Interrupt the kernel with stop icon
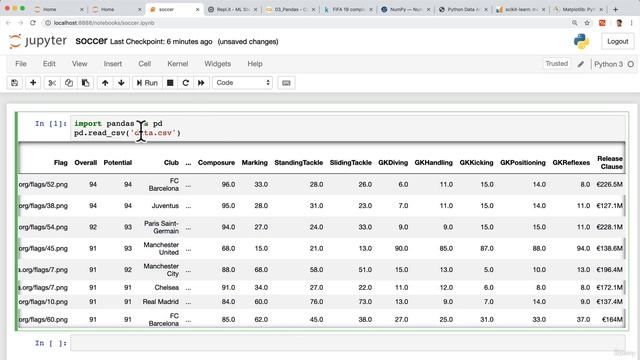Viewport: 640px width, 360px height. 170,83
